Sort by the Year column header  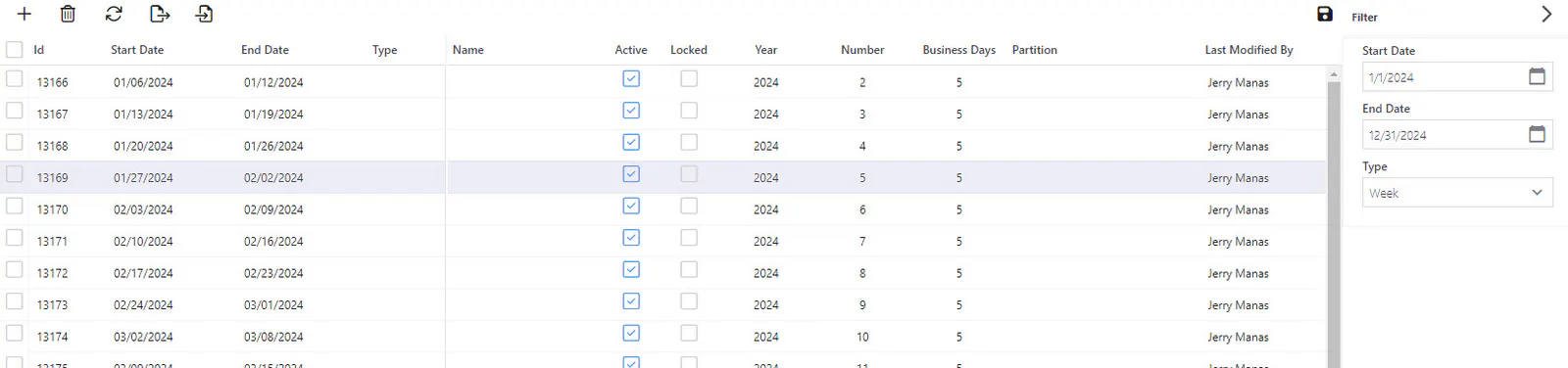coord(766,50)
